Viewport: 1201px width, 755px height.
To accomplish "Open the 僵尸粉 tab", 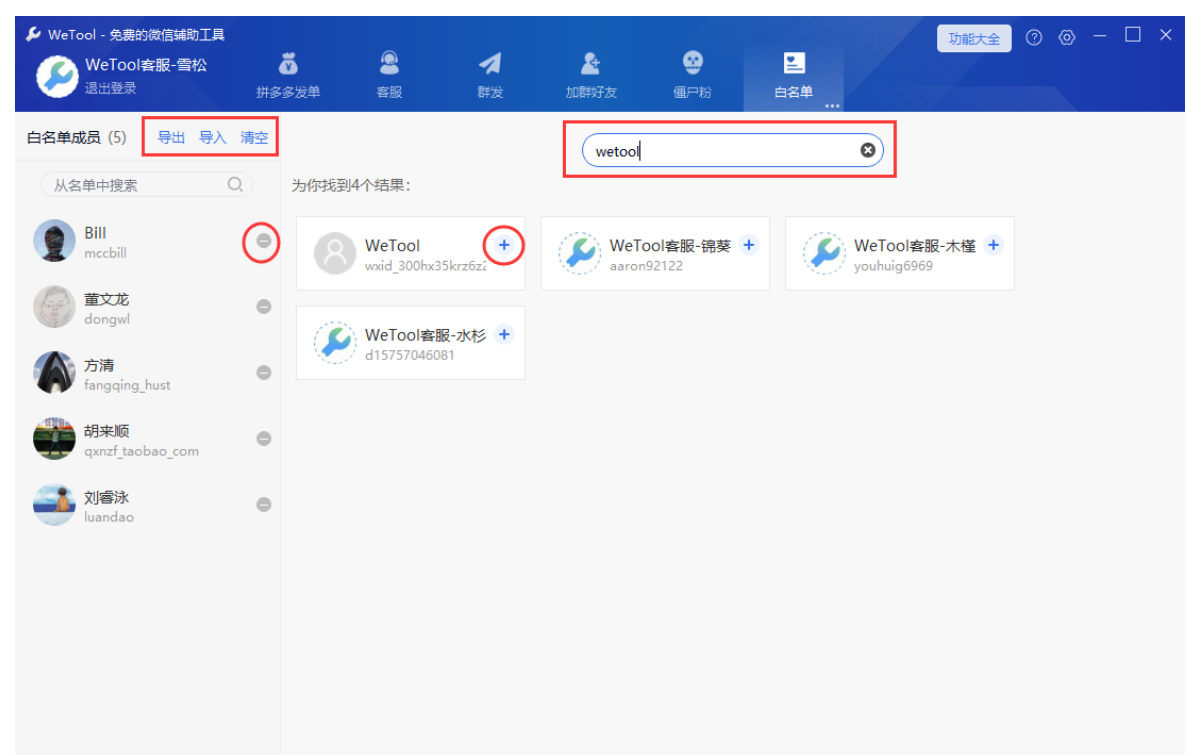I will point(692,76).
